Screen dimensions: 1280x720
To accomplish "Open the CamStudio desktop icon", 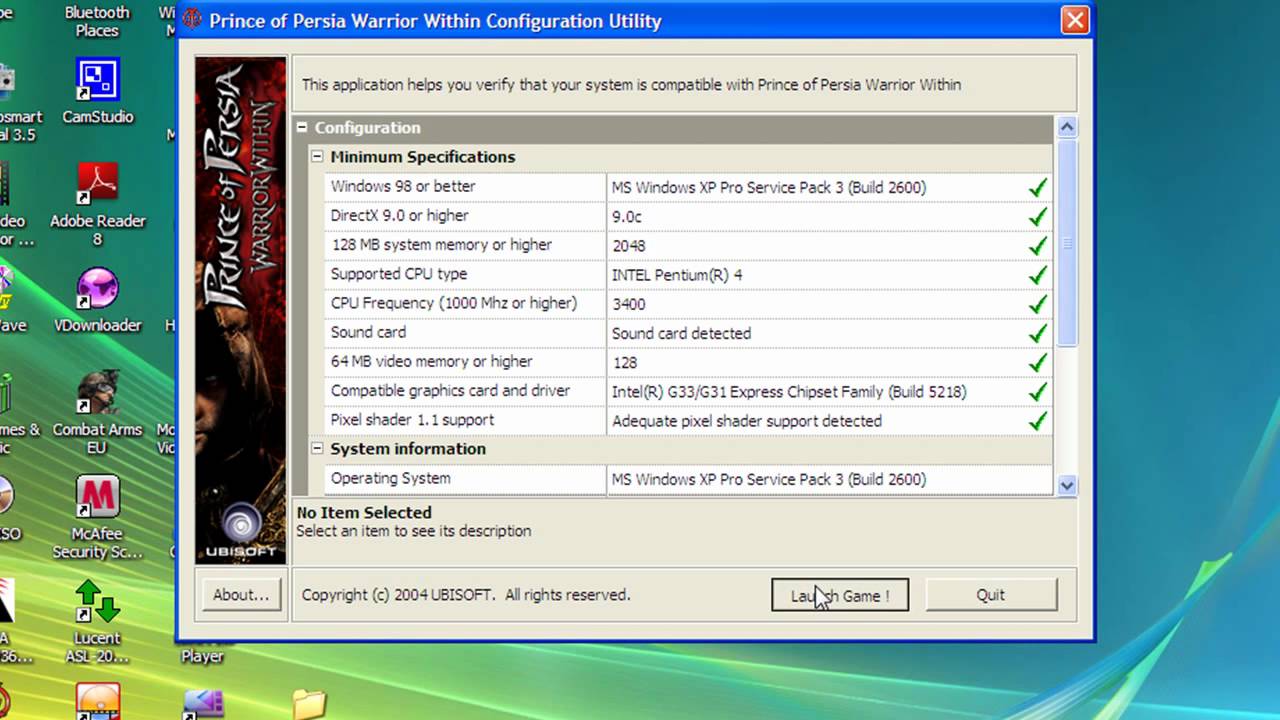I will pos(98,82).
